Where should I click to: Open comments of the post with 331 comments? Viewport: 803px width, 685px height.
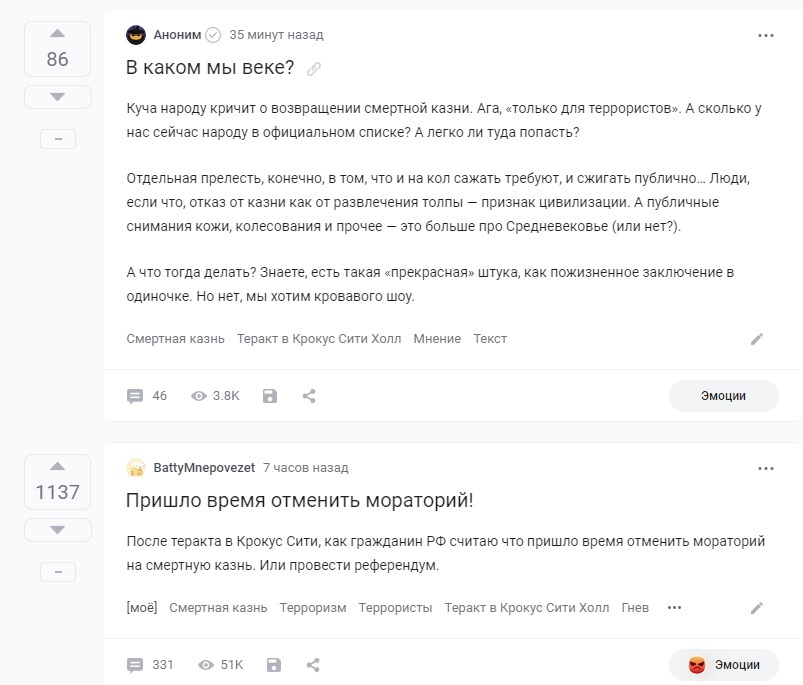pyautogui.click(x=150, y=665)
